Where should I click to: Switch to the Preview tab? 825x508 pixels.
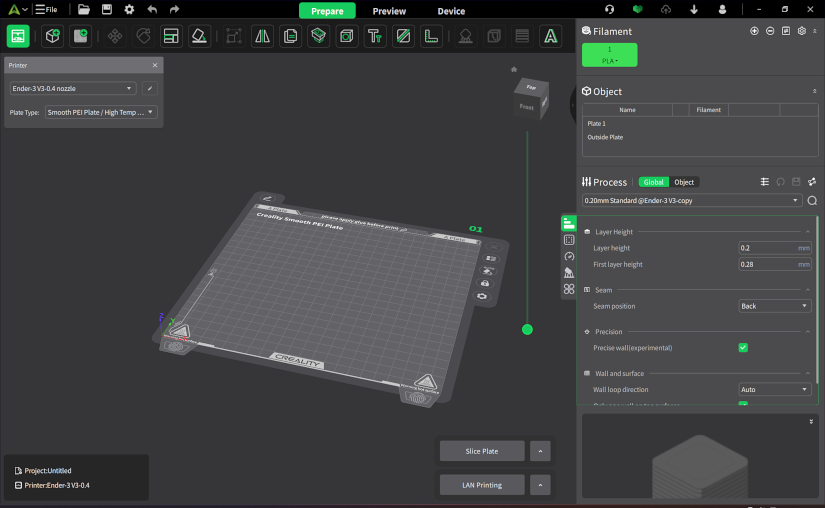pyautogui.click(x=389, y=11)
